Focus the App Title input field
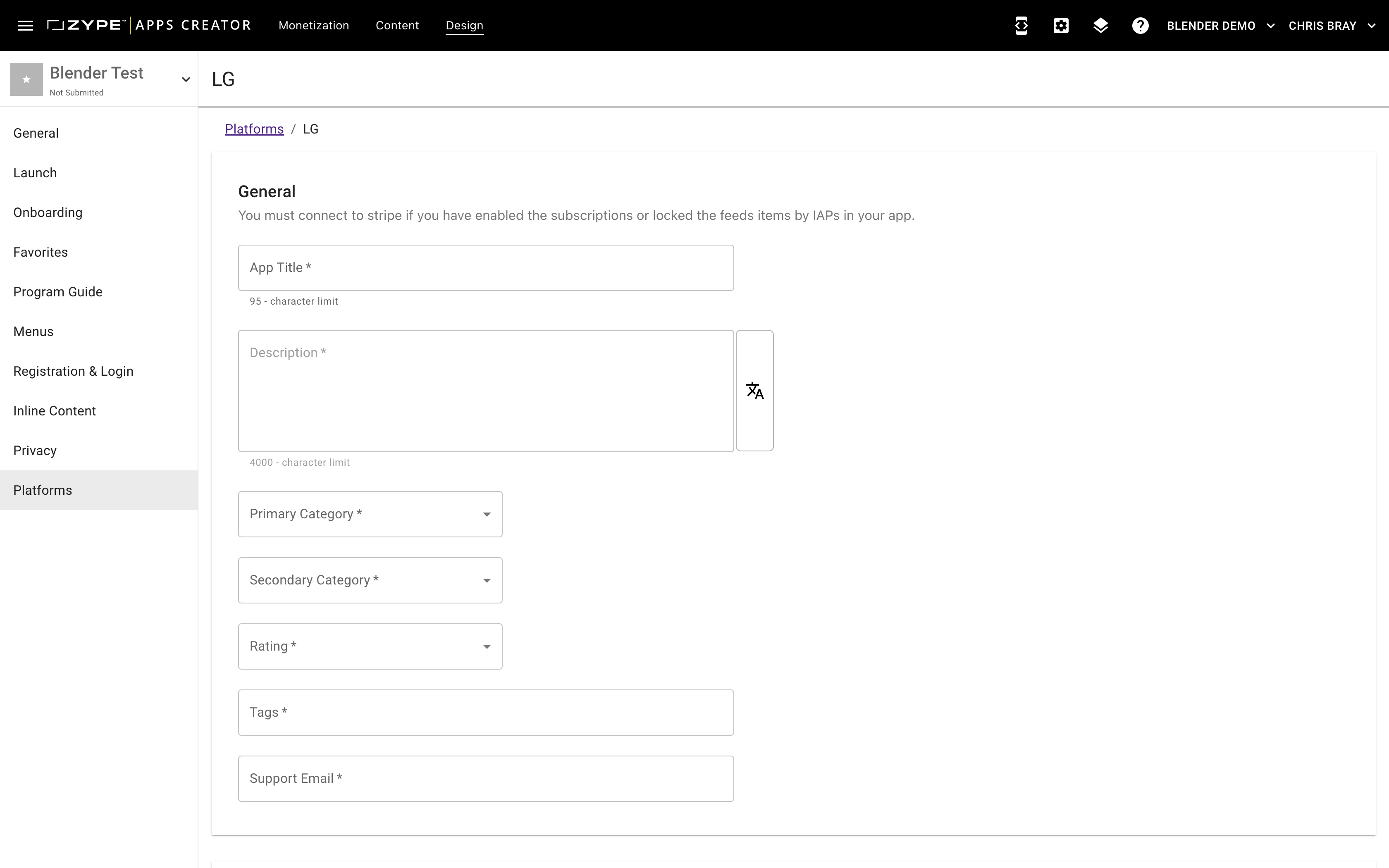Image resolution: width=1389 pixels, height=868 pixels. 486,267
